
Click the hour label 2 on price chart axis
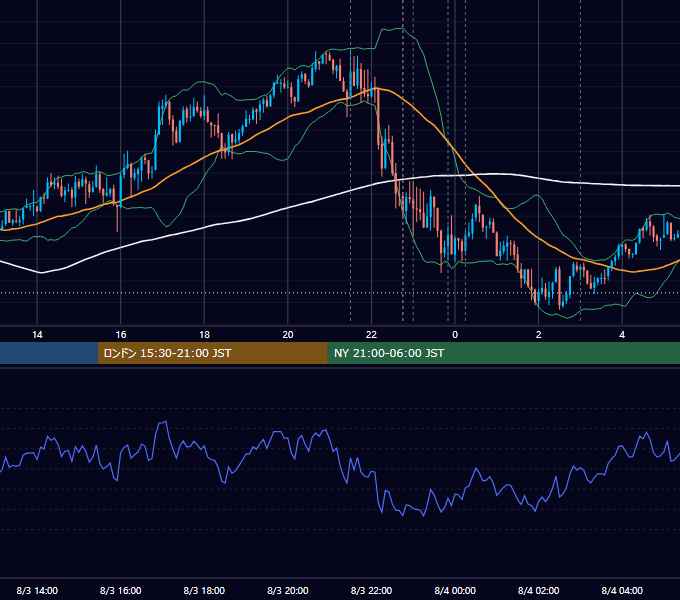pyautogui.click(x=538, y=335)
